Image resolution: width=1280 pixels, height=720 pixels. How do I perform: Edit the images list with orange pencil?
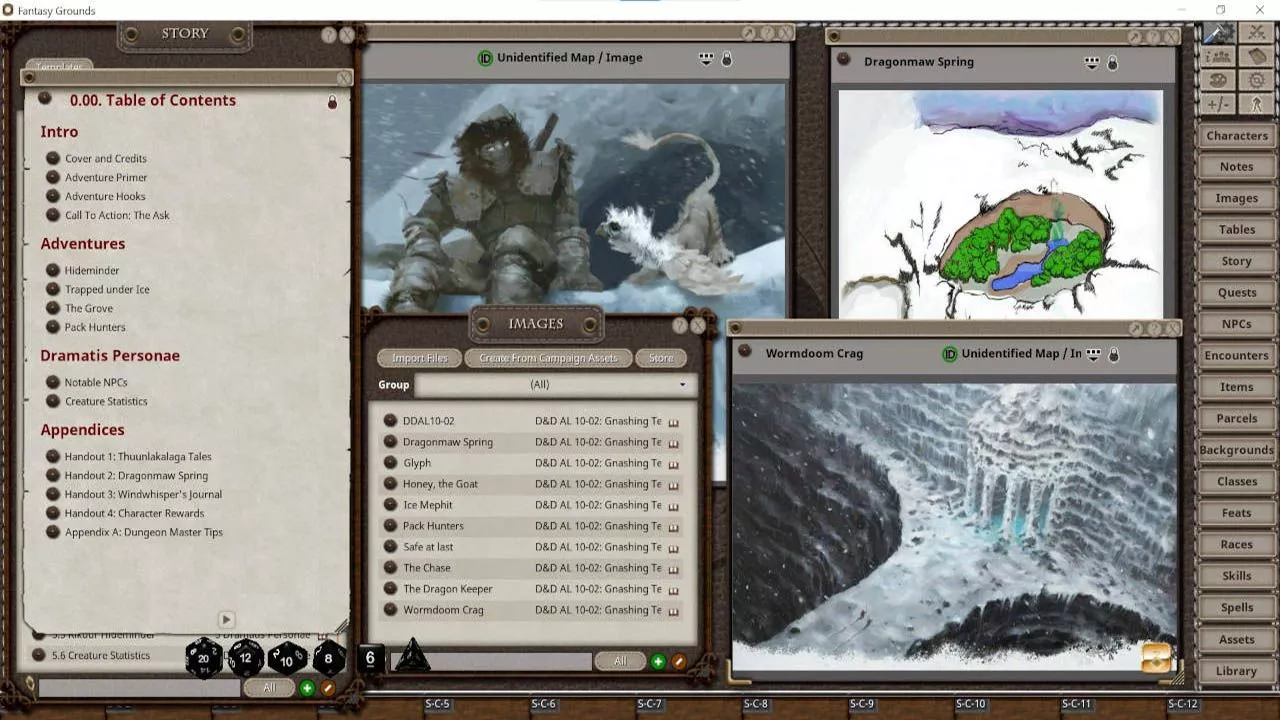click(679, 661)
